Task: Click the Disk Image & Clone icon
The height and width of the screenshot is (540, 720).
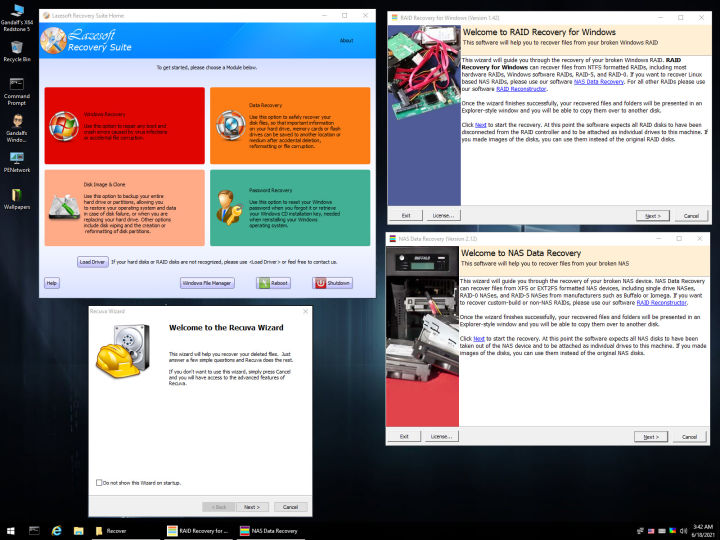Action: [x=64, y=207]
